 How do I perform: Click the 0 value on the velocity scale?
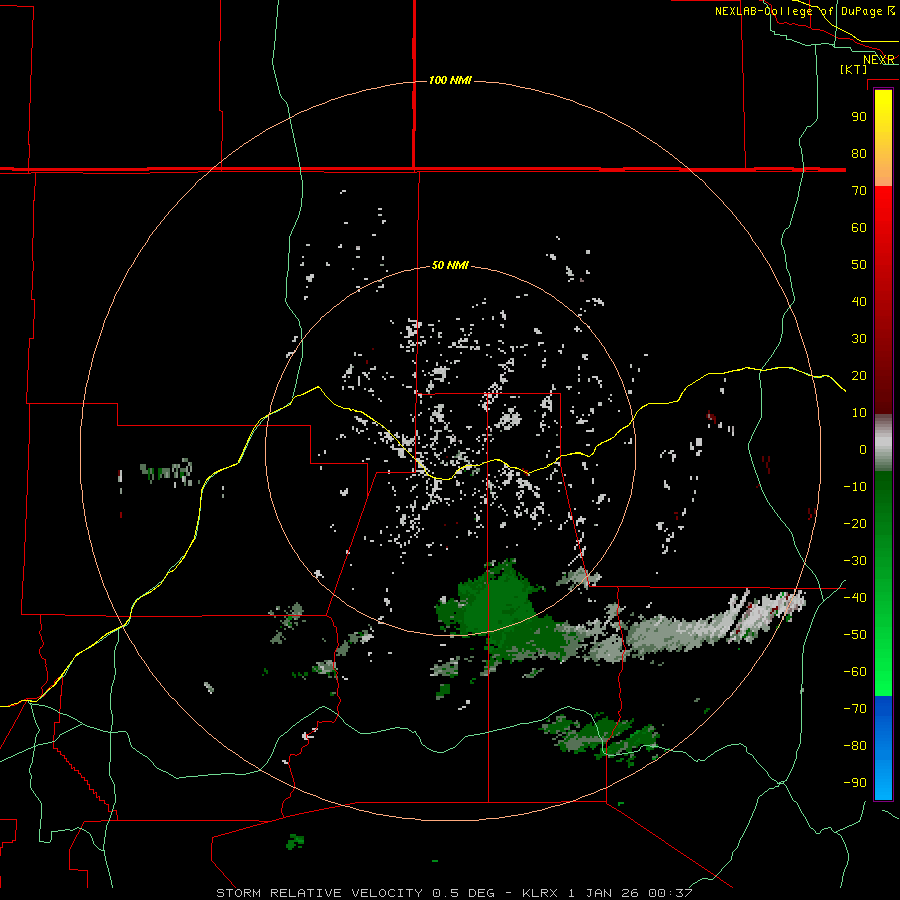pos(863,450)
